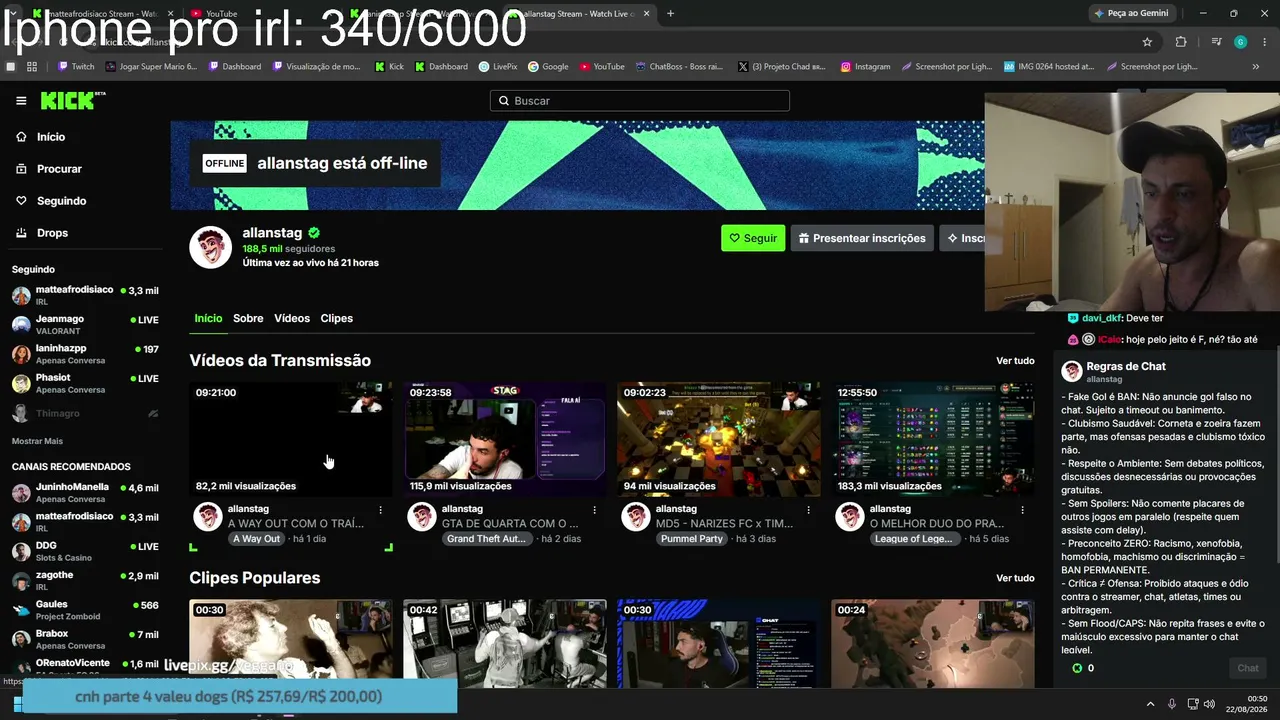Click the Buscar search field
Image resolution: width=1280 pixels, height=720 pixels.
[x=640, y=101]
